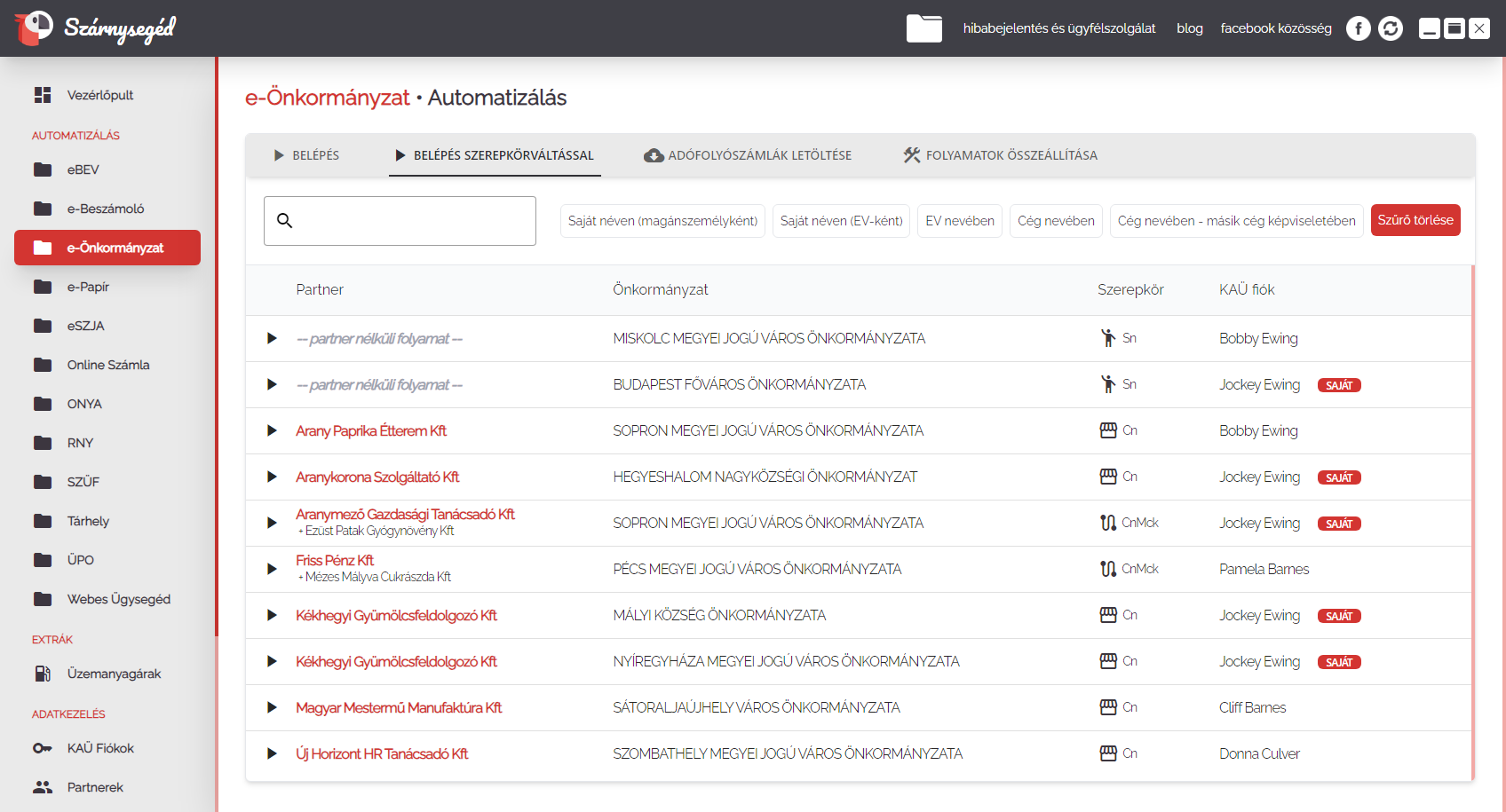Toggle filter Saját néven (magánszemélyként)
1506x812 pixels.
pyautogui.click(x=662, y=221)
